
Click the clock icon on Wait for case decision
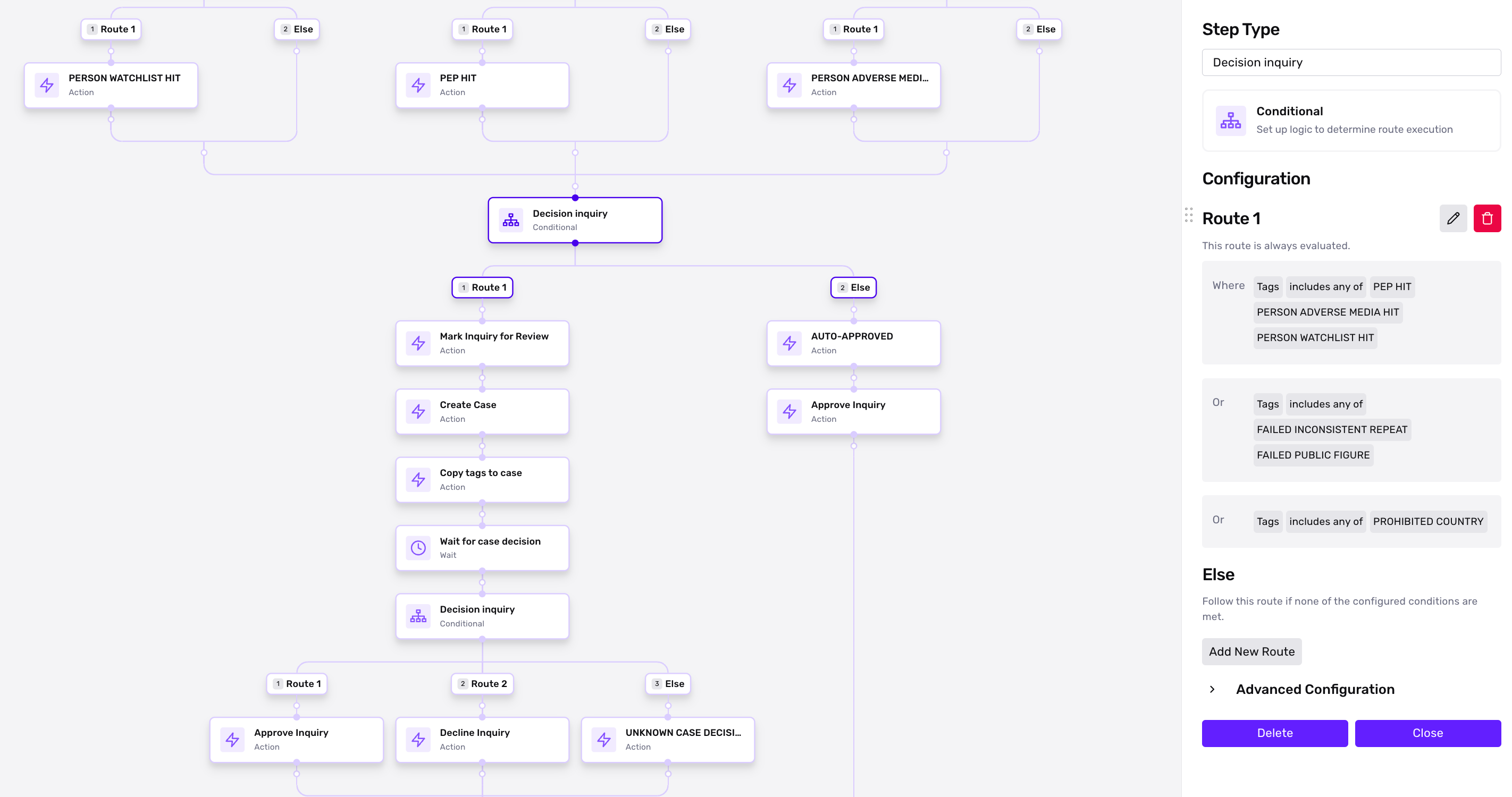(x=418, y=548)
